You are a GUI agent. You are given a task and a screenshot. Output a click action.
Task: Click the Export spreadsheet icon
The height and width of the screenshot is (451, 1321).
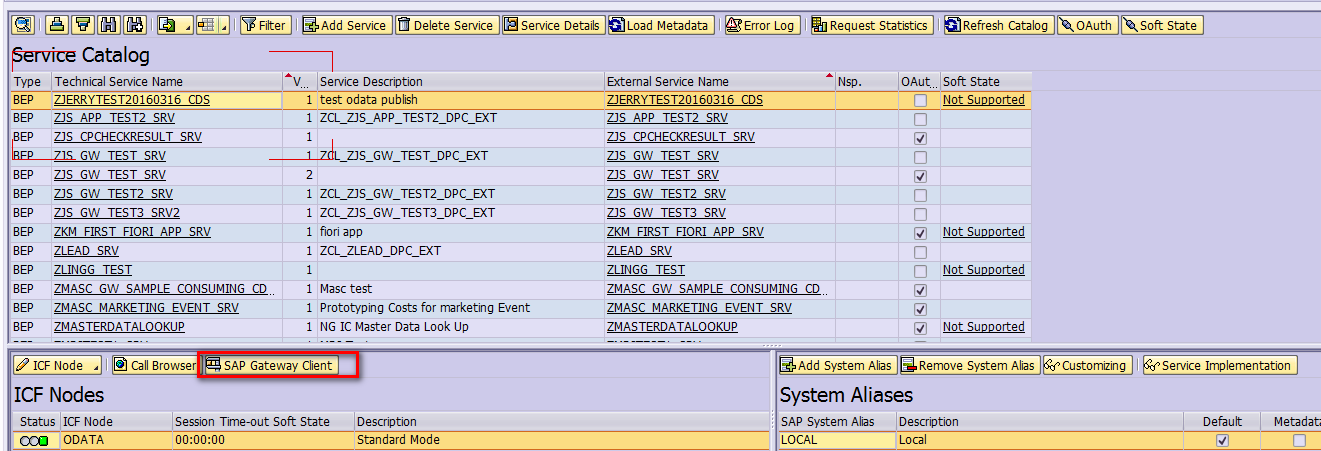click(x=168, y=25)
